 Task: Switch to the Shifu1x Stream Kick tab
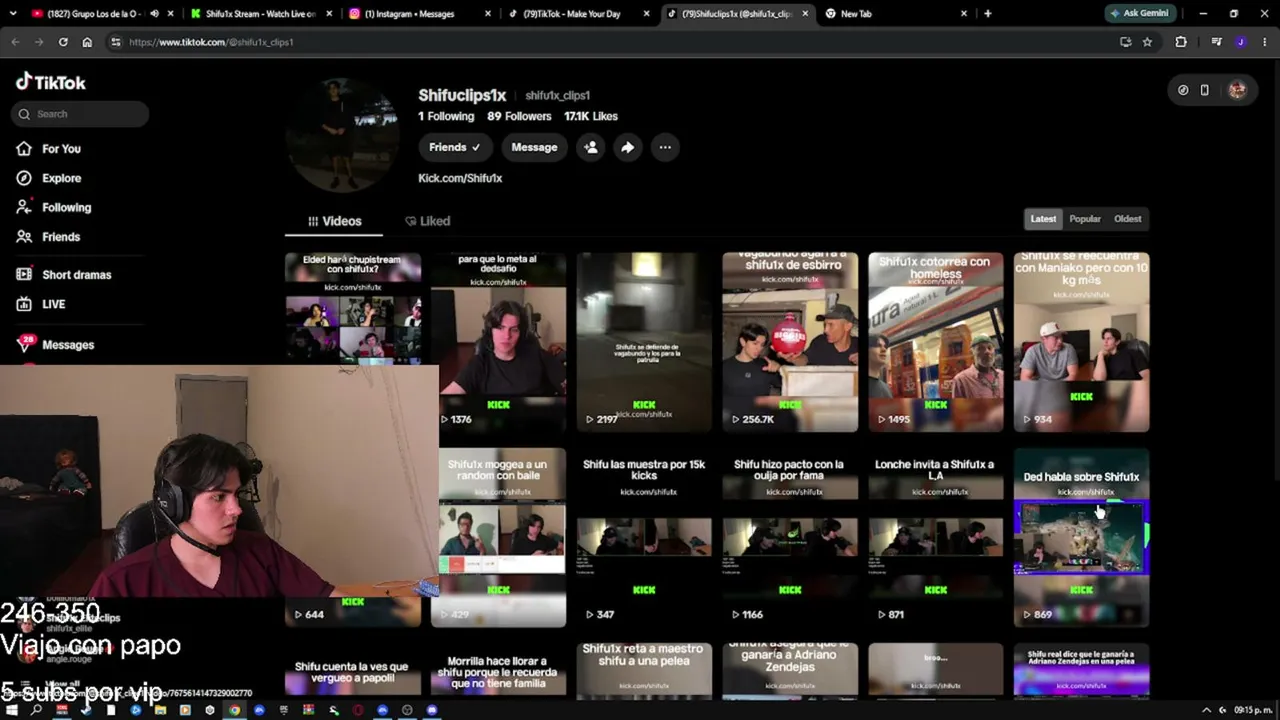click(x=261, y=14)
